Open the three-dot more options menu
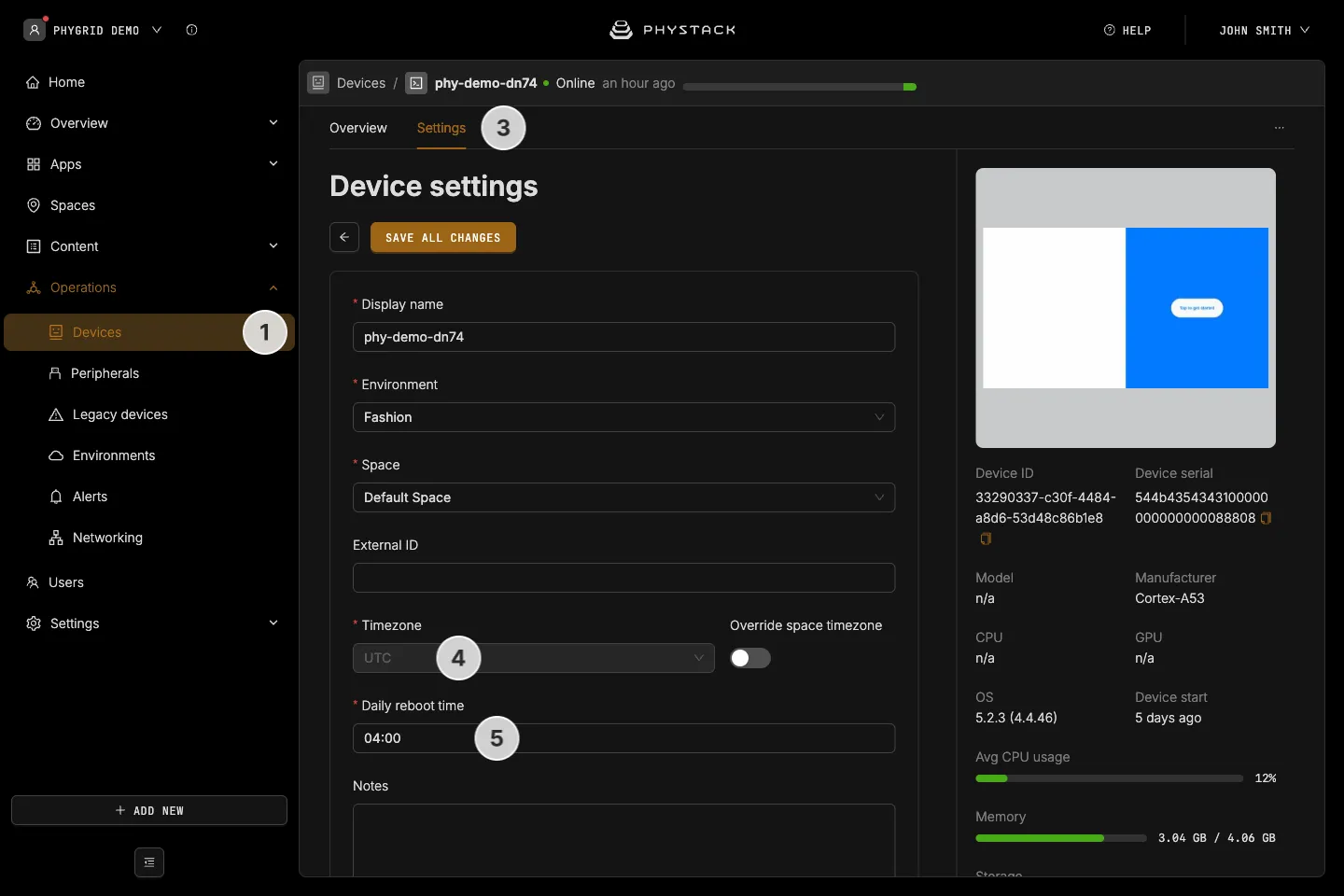 click(1280, 128)
